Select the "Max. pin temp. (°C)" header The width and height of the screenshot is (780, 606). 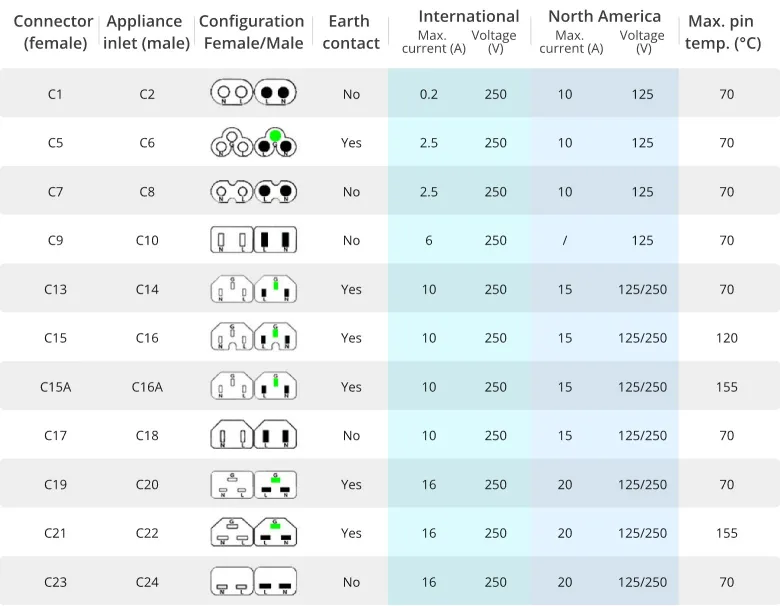click(x=726, y=32)
